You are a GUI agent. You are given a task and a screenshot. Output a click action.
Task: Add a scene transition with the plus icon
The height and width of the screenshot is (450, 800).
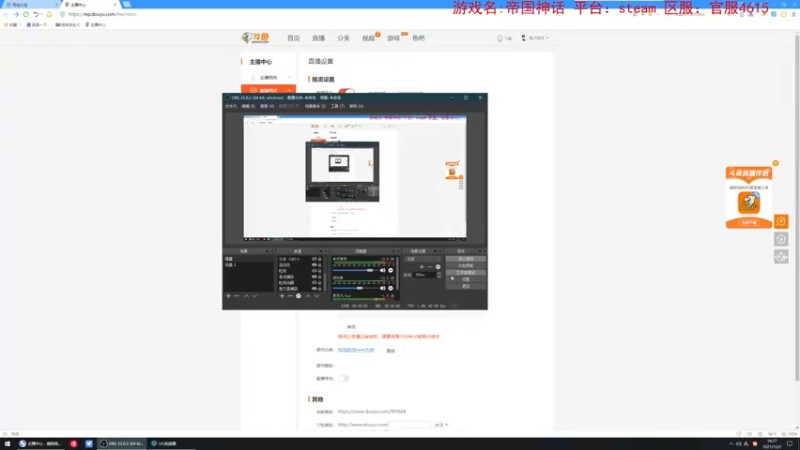422,267
